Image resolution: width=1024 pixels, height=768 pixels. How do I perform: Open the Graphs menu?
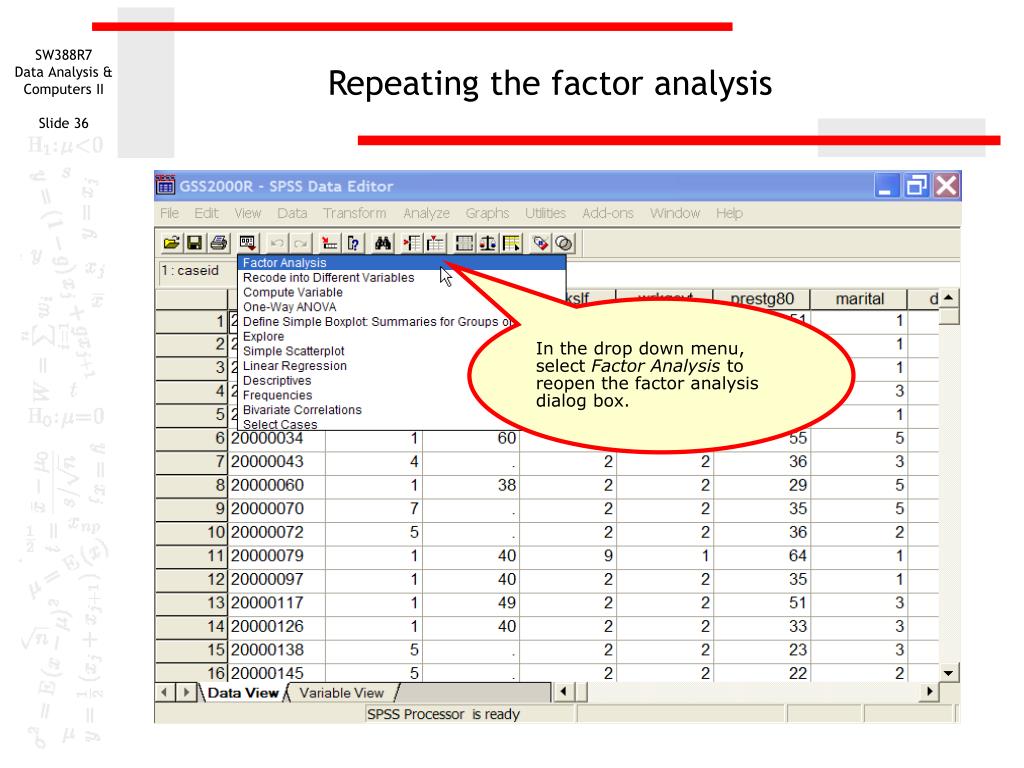click(x=487, y=213)
